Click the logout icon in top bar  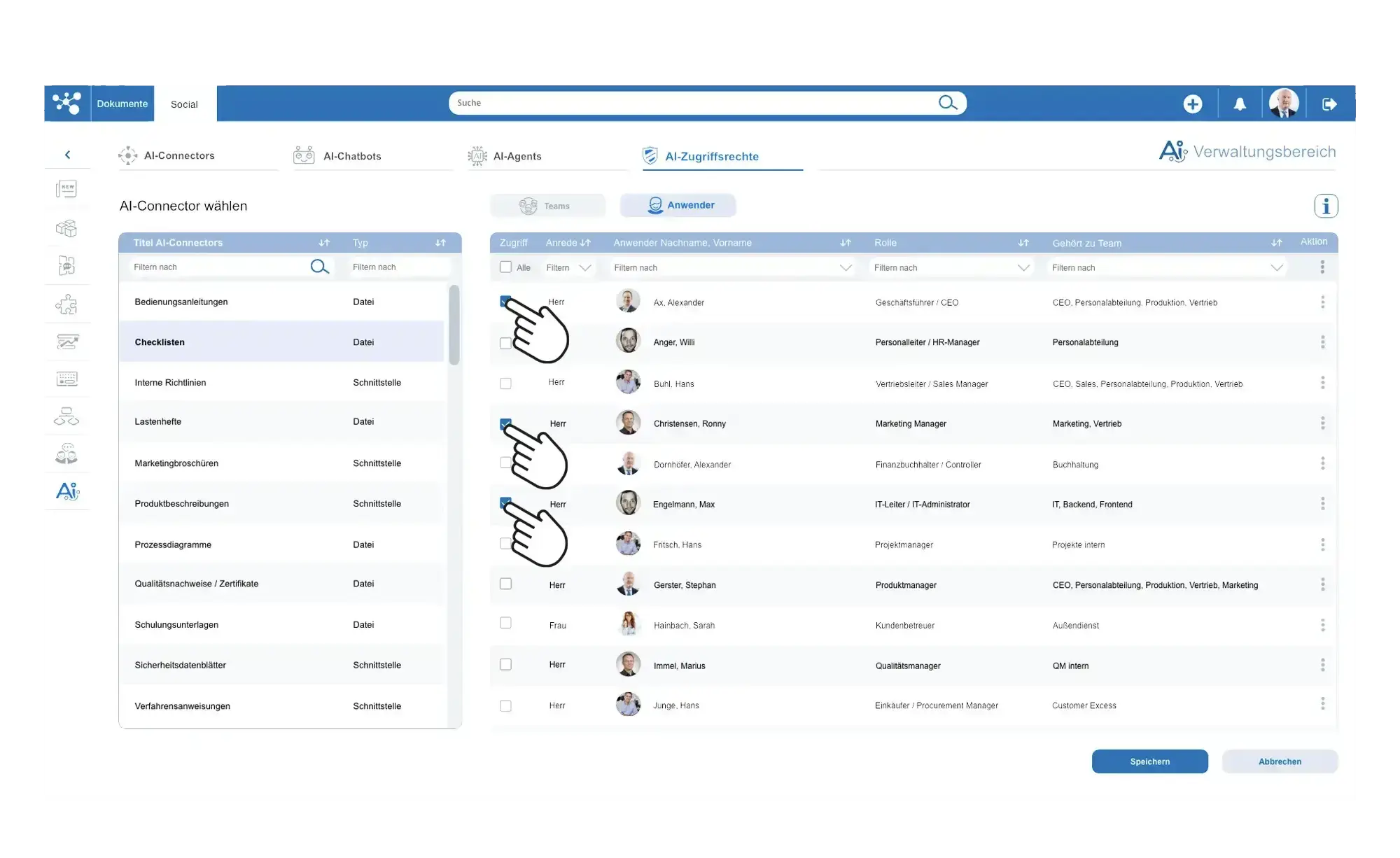tap(1329, 104)
